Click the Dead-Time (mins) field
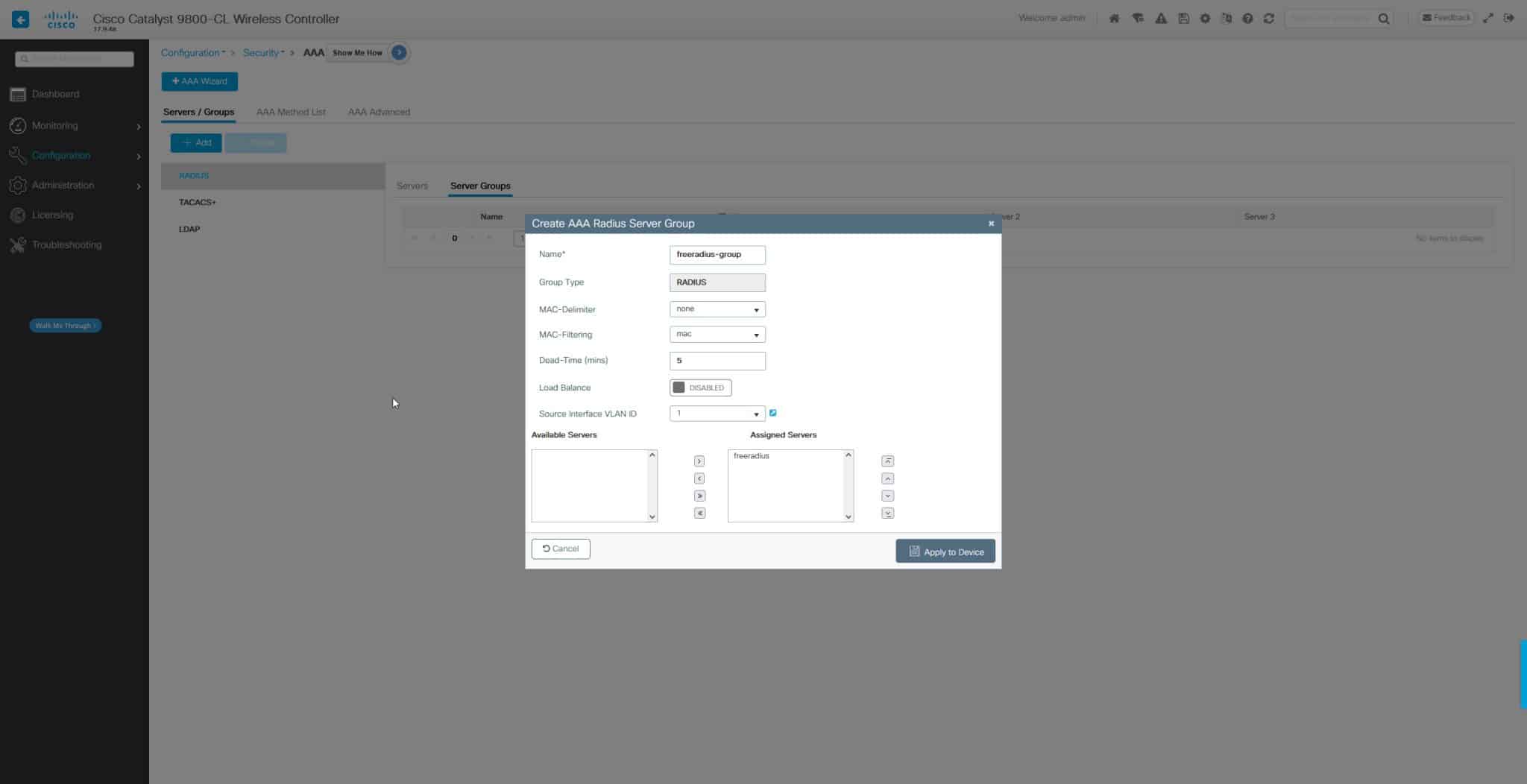The width and height of the screenshot is (1527, 784). pyautogui.click(x=717, y=361)
